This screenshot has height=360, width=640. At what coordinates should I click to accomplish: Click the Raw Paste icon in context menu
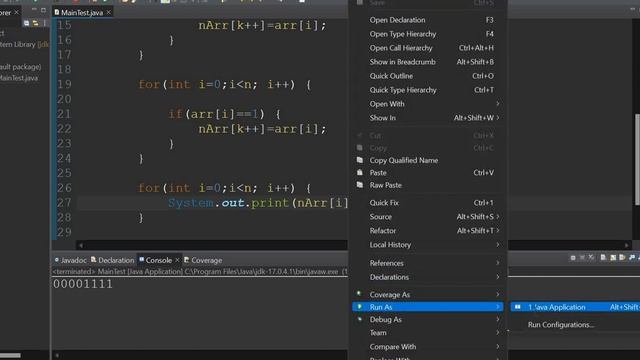pyautogui.click(x=360, y=185)
